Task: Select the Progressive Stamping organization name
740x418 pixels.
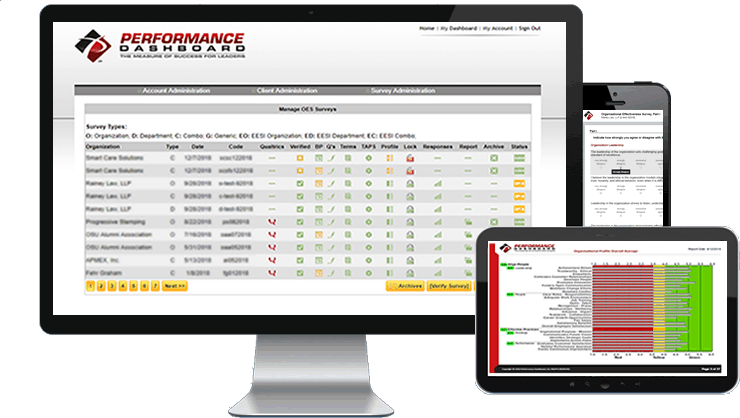Action: [x=116, y=222]
